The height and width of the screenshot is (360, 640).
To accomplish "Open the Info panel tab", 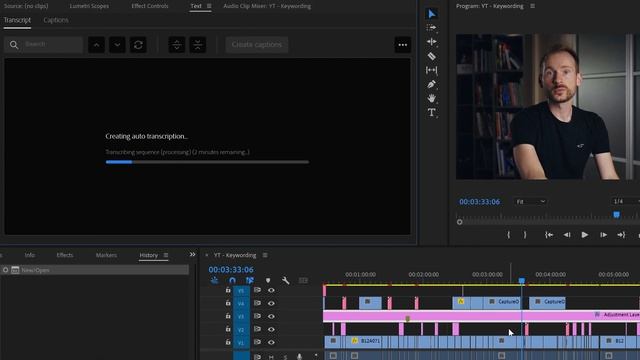I will click(29, 255).
